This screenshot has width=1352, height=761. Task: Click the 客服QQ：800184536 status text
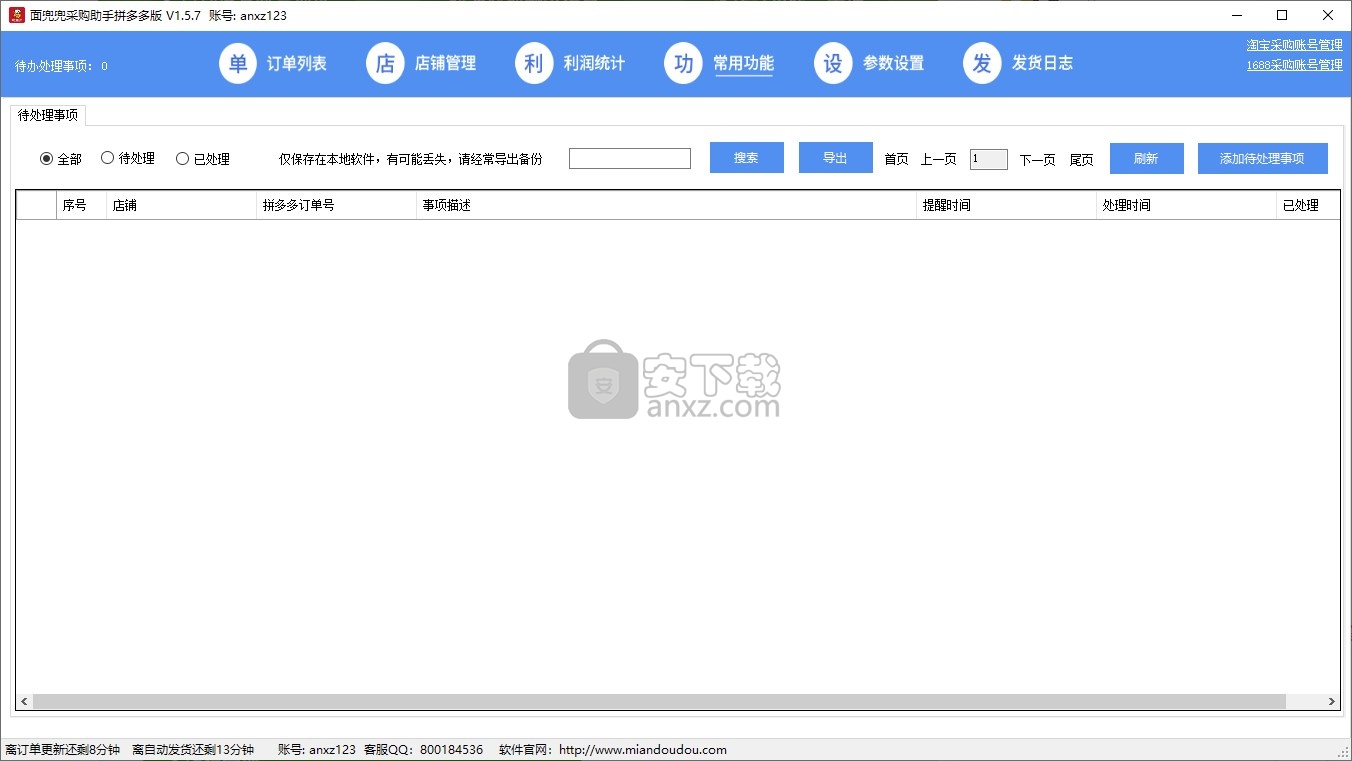click(x=423, y=750)
